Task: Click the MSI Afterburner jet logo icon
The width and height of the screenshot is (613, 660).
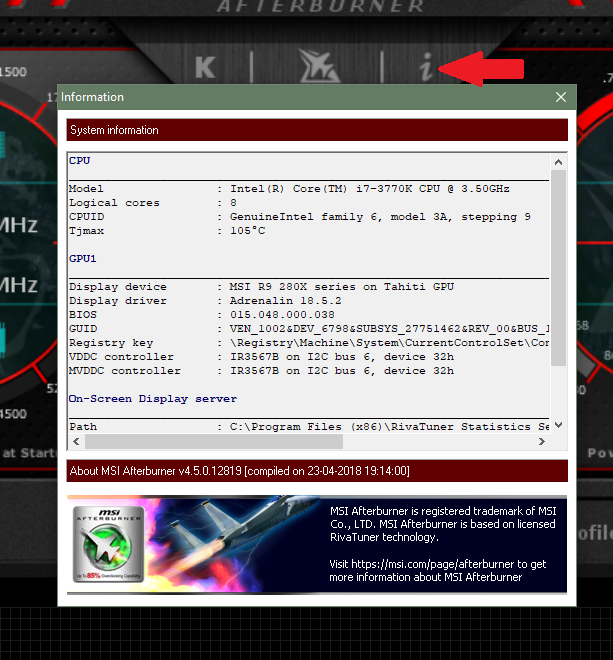Action: pos(319,66)
